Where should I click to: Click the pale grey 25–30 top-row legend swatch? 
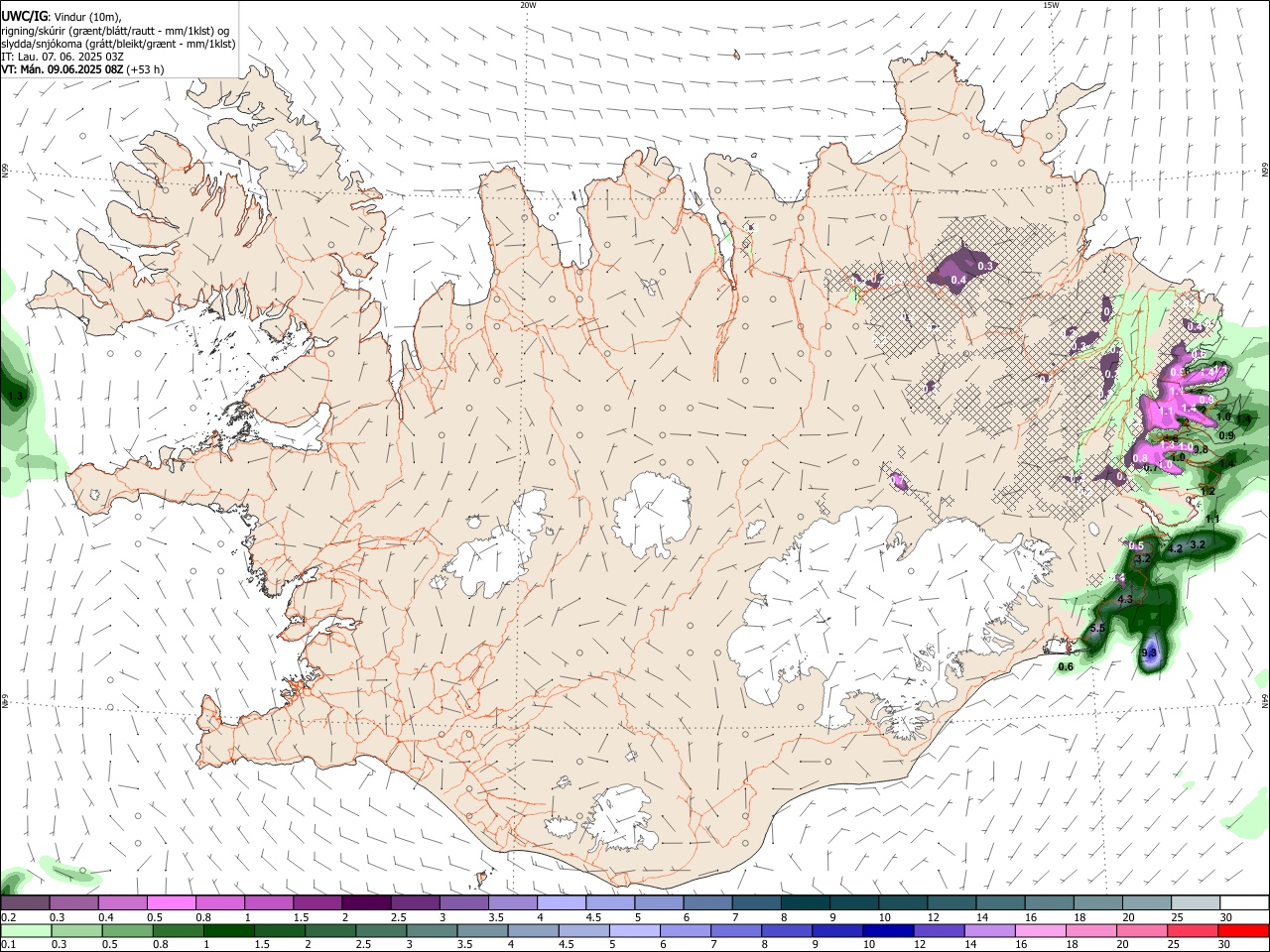(1197, 903)
